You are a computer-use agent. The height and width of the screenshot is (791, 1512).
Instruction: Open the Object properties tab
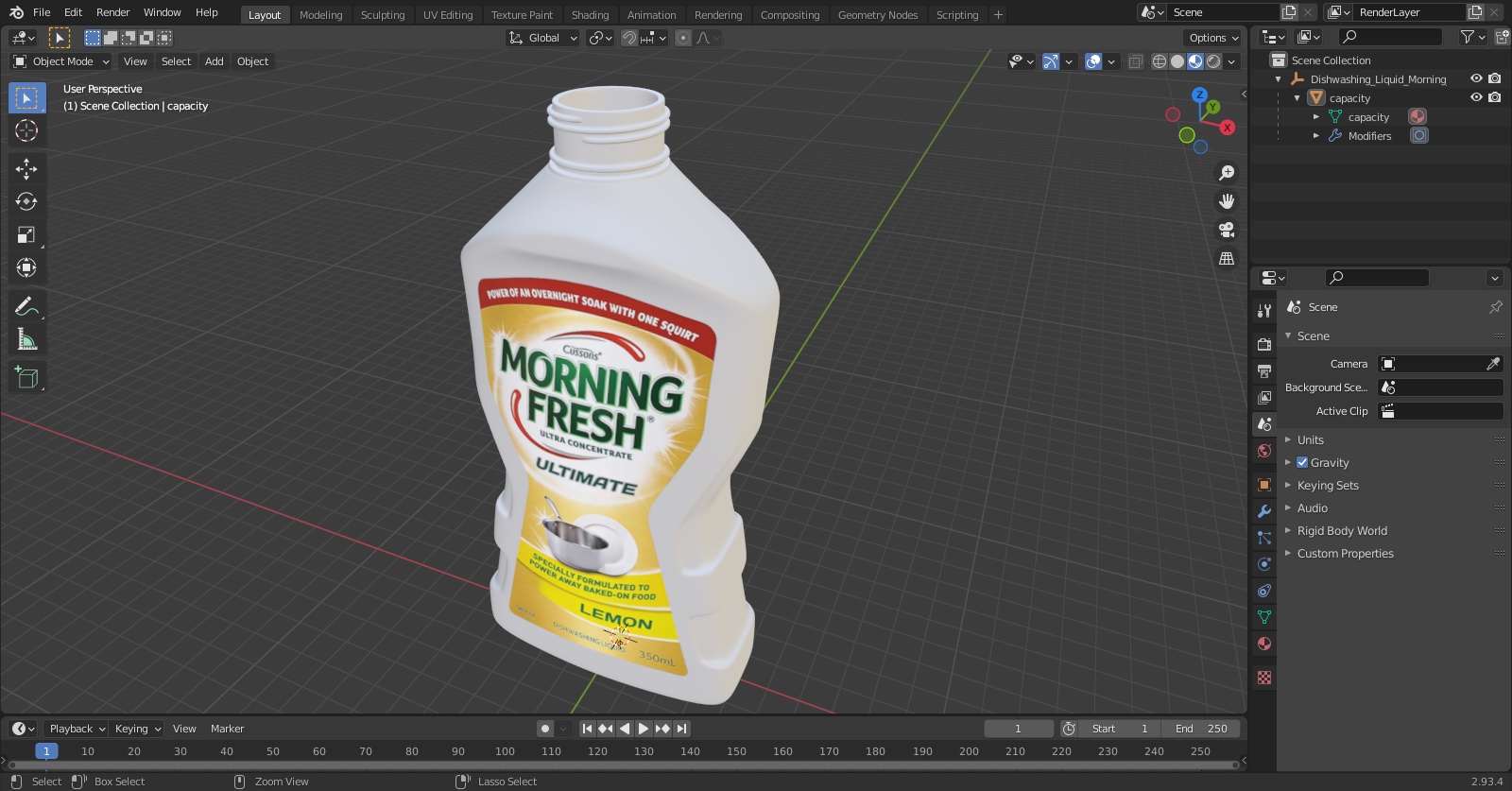(1264, 485)
